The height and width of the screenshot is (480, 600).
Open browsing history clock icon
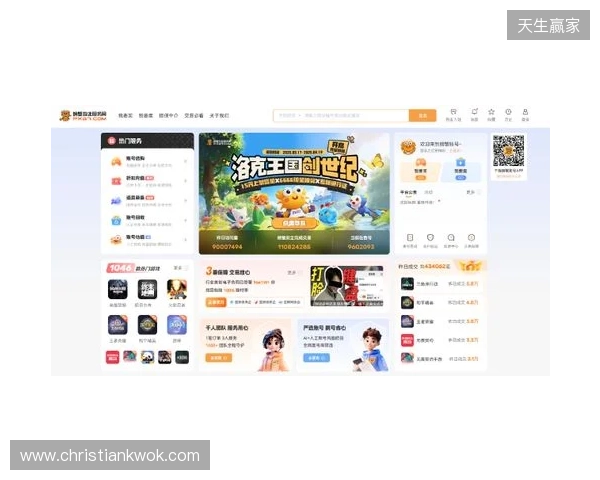(508, 112)
